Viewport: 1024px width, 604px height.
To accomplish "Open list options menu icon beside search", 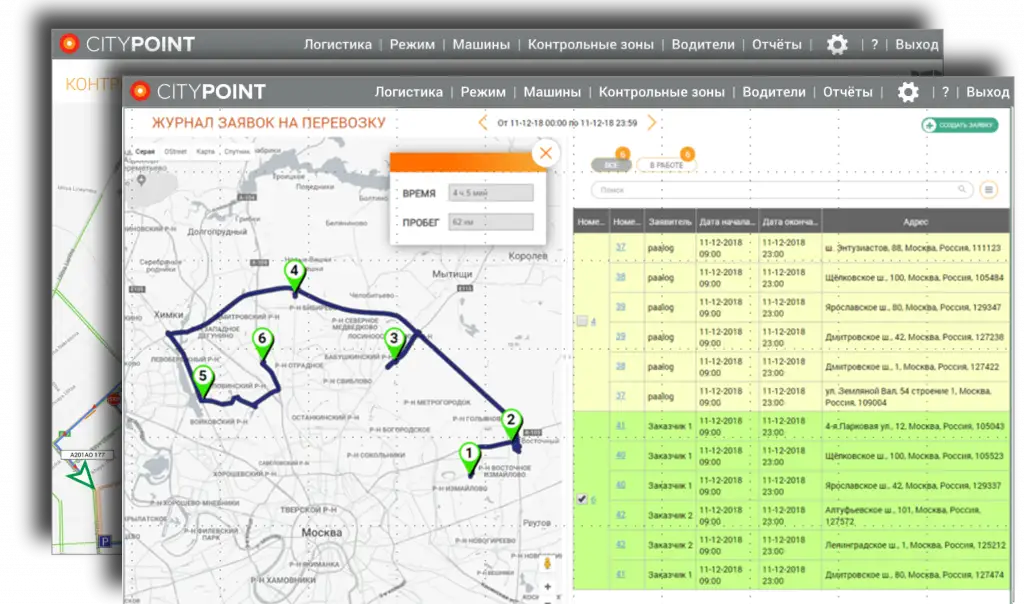I will tap(988, 189).
